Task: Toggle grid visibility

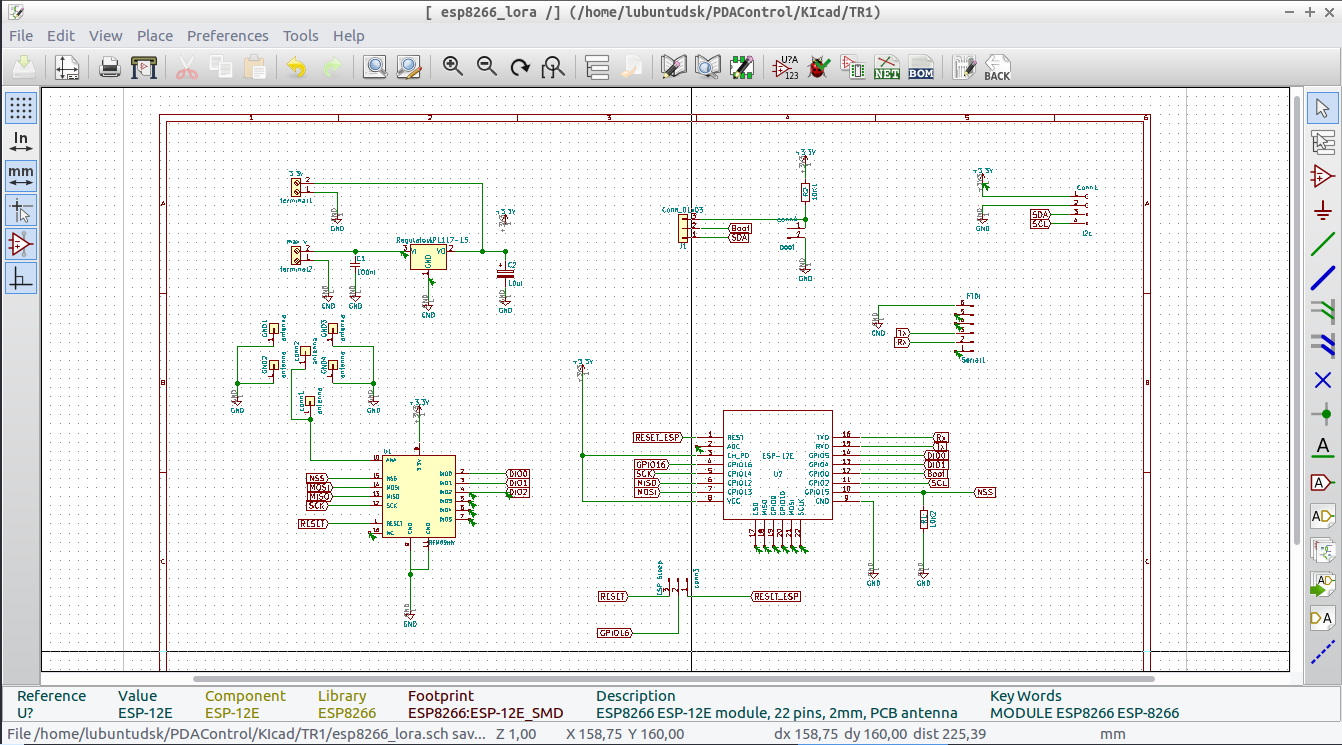Action: [x=21, y=107]
